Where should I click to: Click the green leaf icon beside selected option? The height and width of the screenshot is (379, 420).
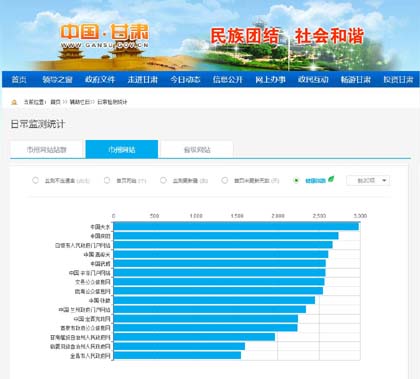coord(331,179)
